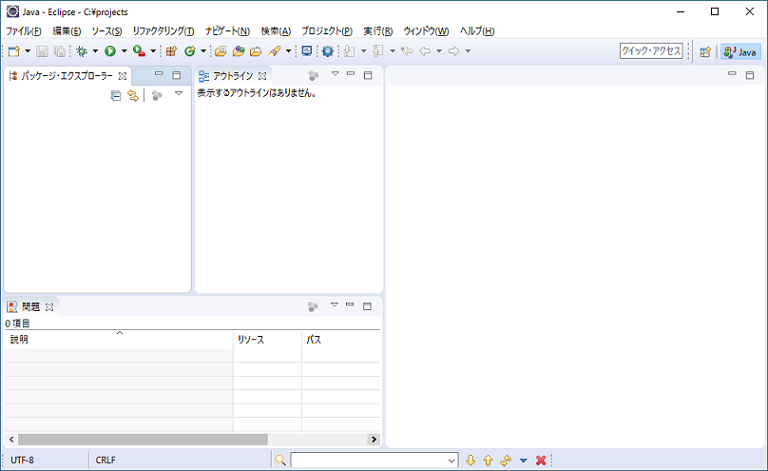This screenshot has width=768, height=471.
Task: Click the blue gear icon in toolbar
Action: (327, 51)
